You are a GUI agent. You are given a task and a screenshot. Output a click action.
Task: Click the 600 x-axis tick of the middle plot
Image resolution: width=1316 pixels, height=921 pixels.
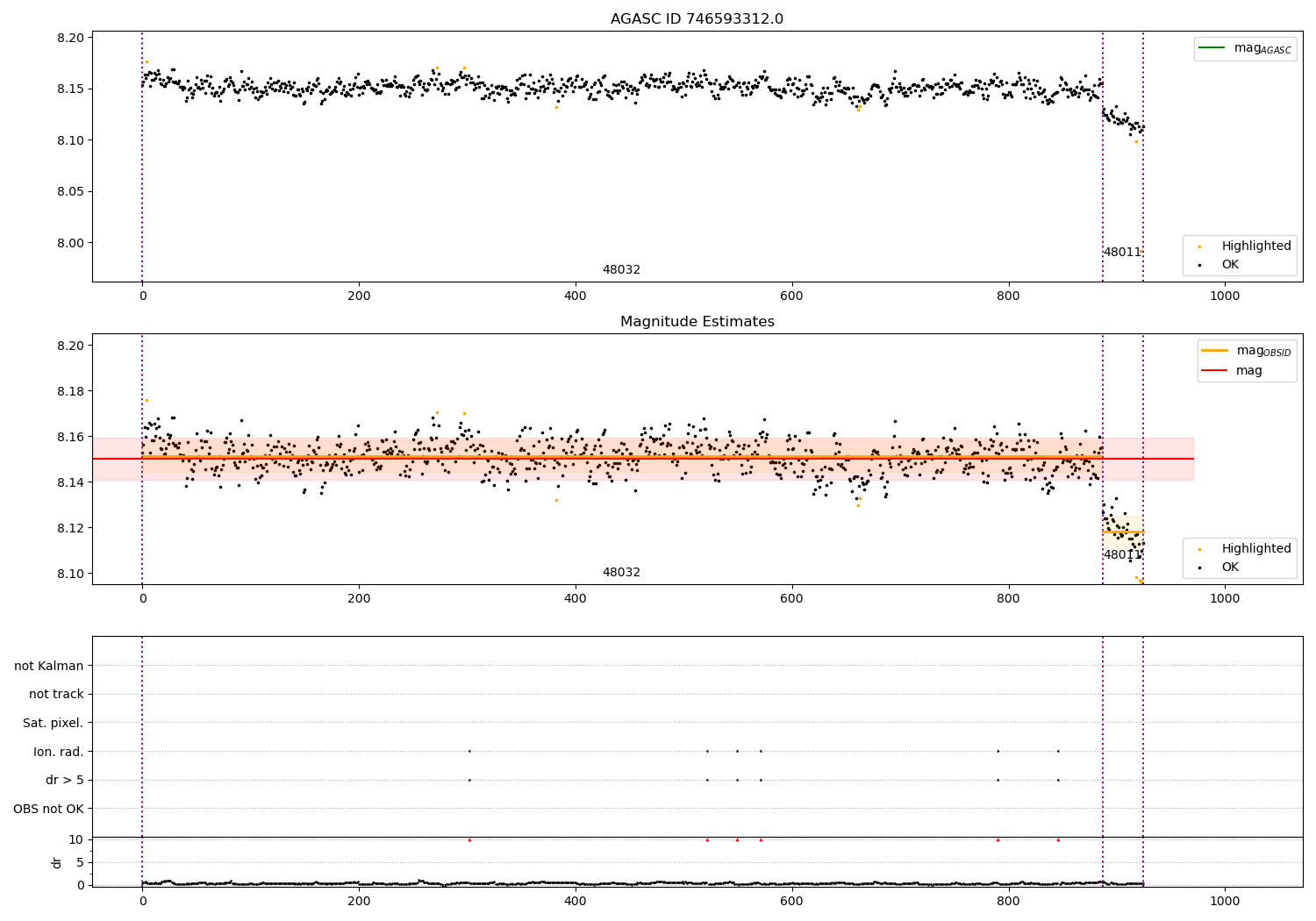point(791,599)
